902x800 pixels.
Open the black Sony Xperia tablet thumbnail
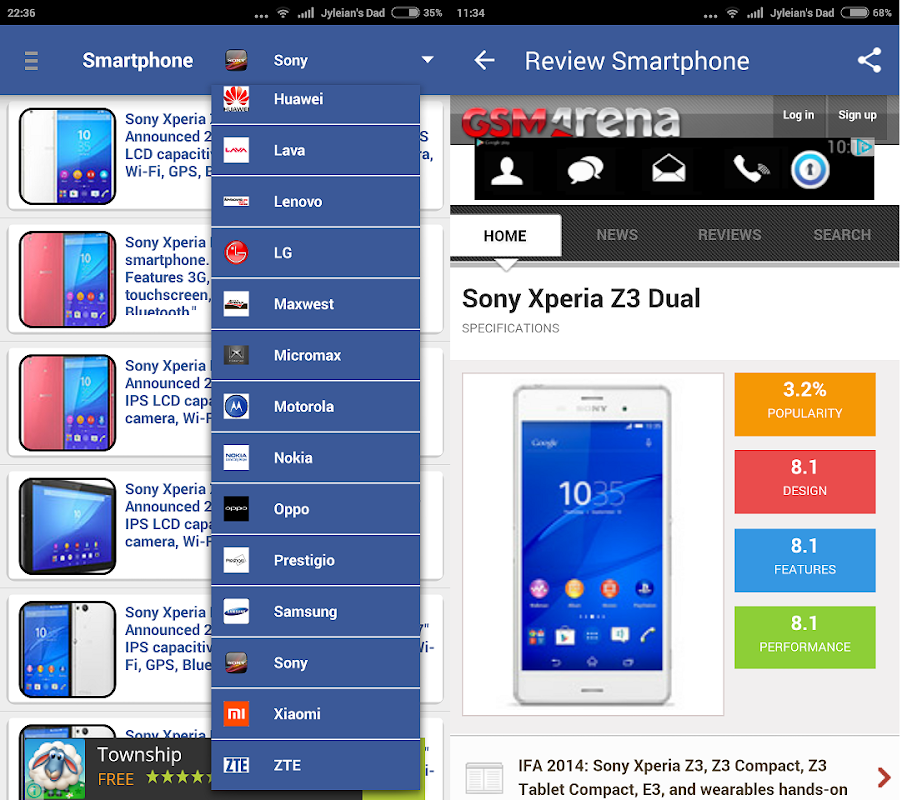(x=67, y=526)
